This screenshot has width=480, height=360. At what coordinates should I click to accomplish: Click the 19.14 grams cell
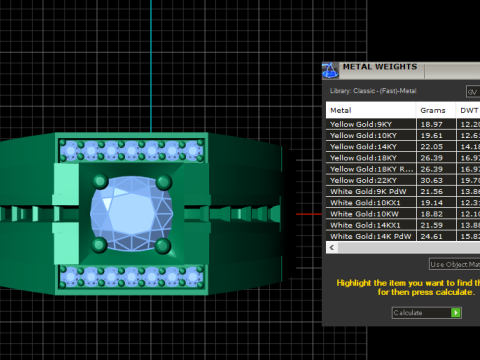click(436, 203)
